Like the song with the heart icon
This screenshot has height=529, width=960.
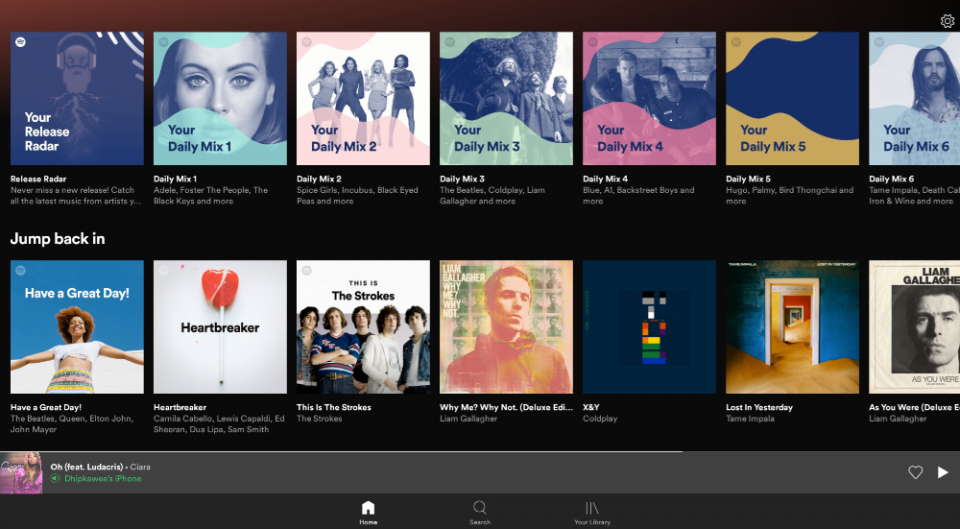pos(915,472)
